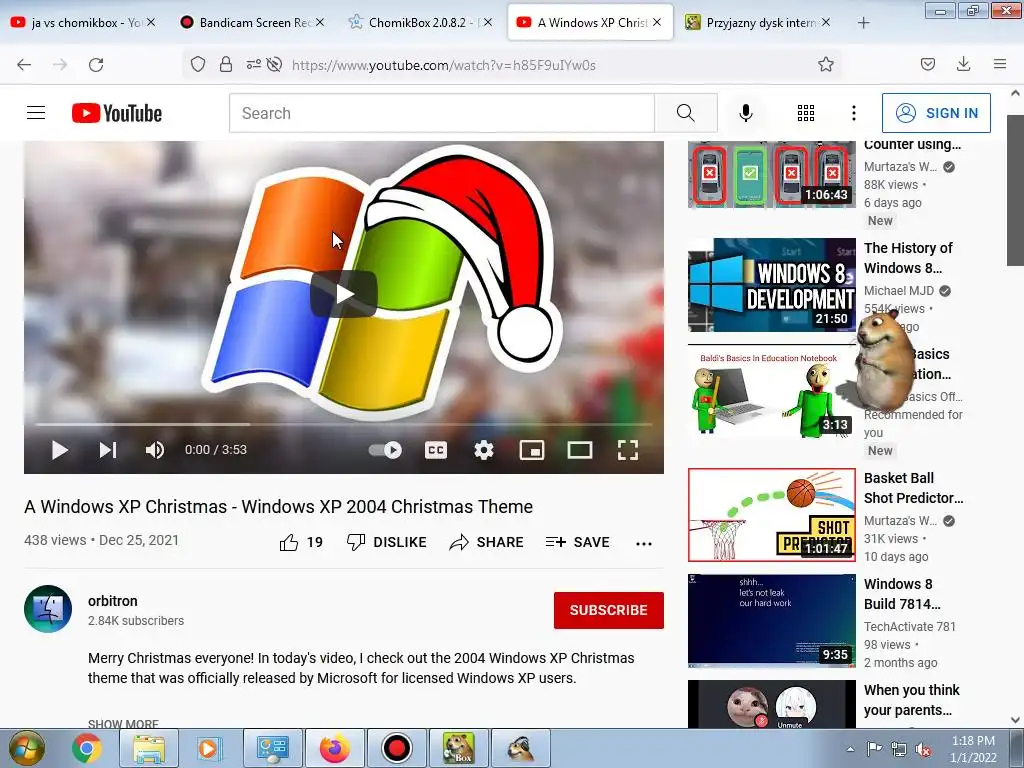1024x768 pixels.
Task: Focus the YouTube Search field
Action: coord(442,113)
